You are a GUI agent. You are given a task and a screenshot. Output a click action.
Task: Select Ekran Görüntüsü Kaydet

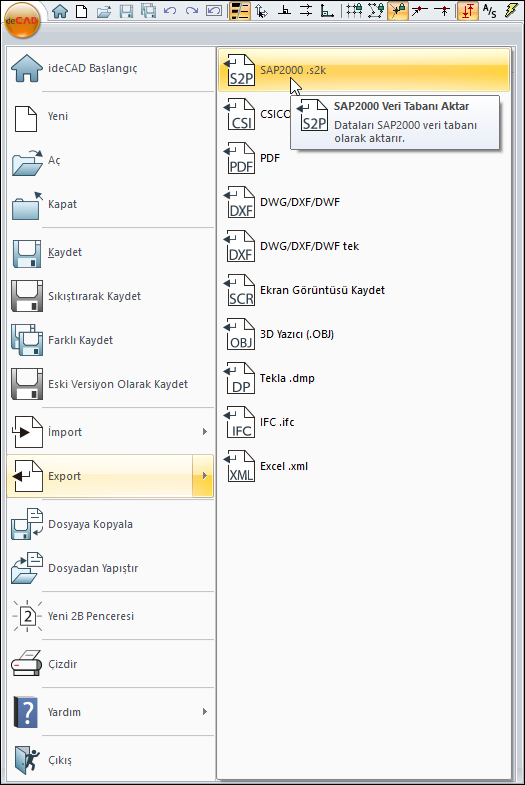click(364, 290)
